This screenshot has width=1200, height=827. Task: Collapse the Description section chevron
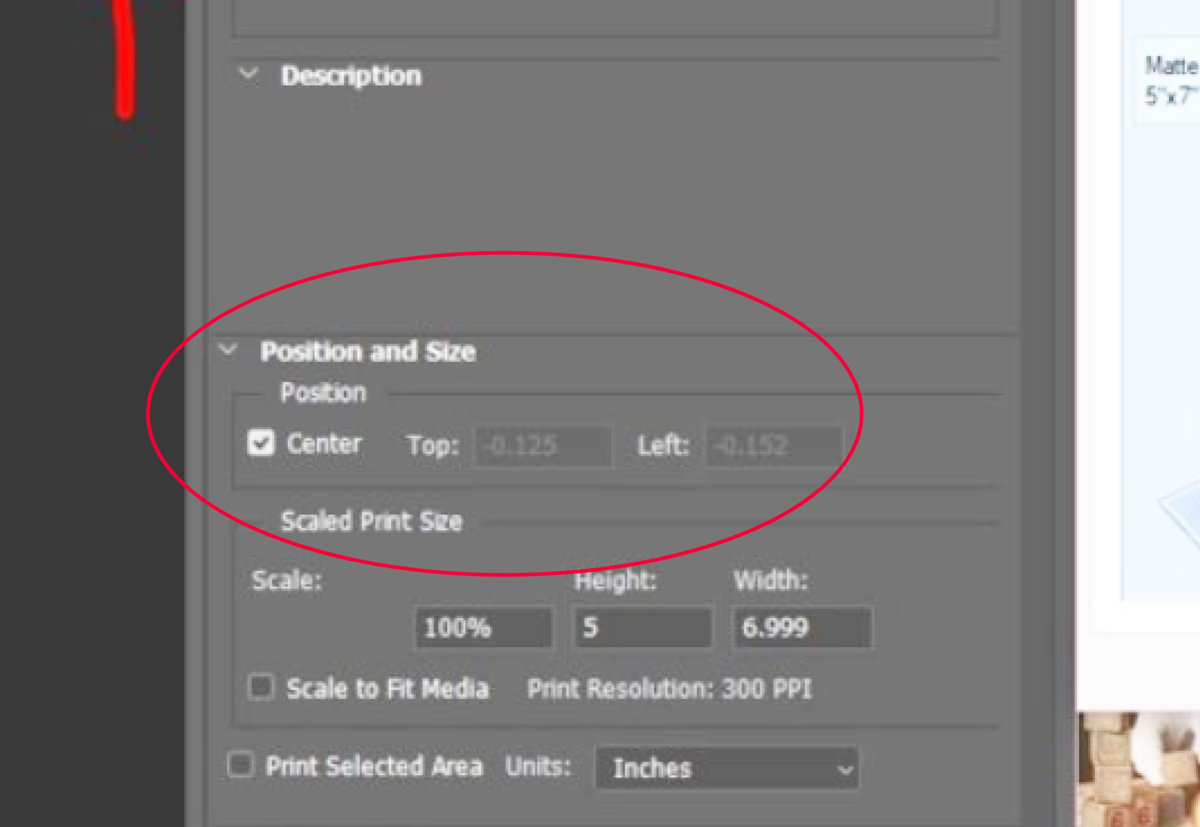pyautogui.click(x=249, y=75)
